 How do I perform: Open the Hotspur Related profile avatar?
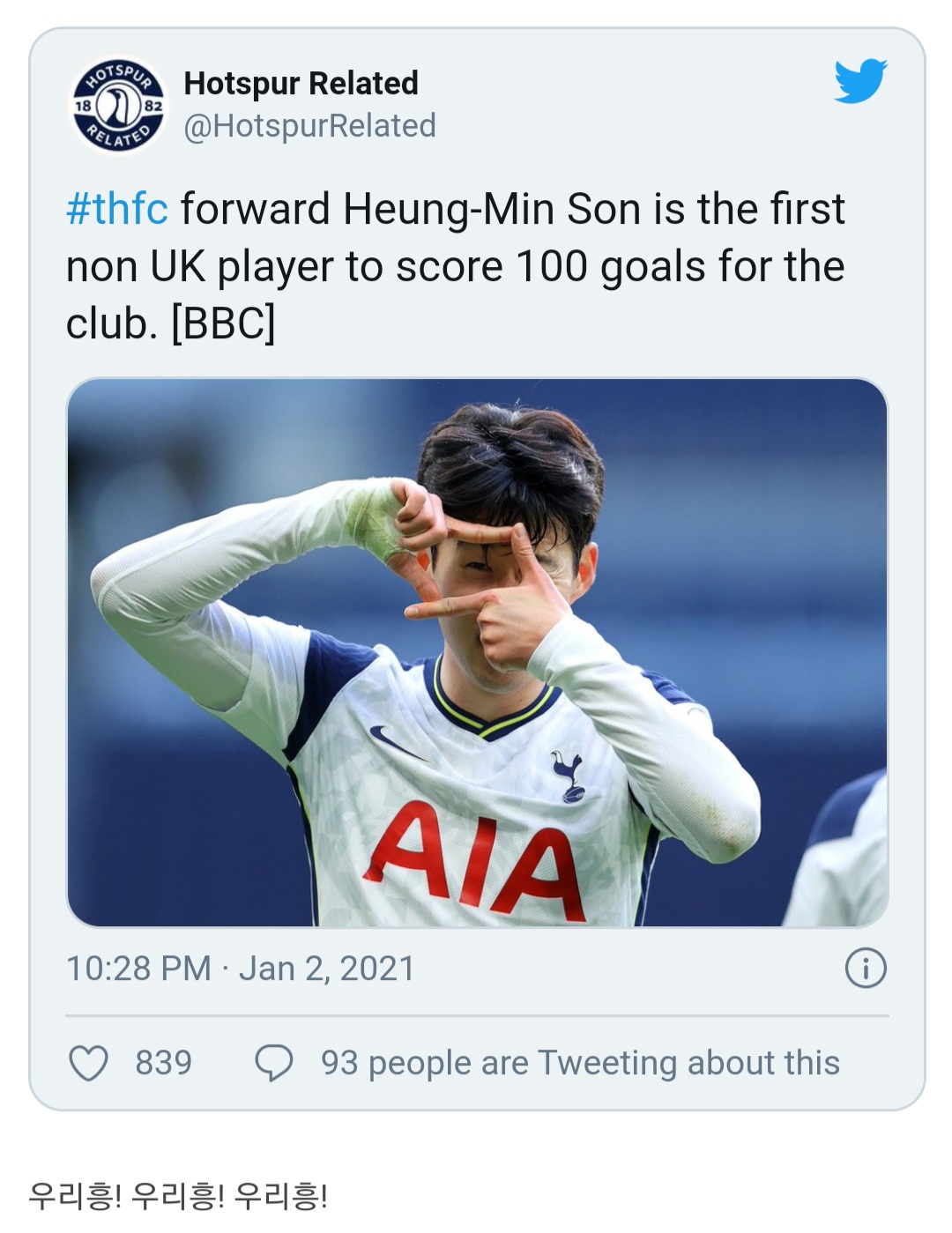click(x=118, y=107)
